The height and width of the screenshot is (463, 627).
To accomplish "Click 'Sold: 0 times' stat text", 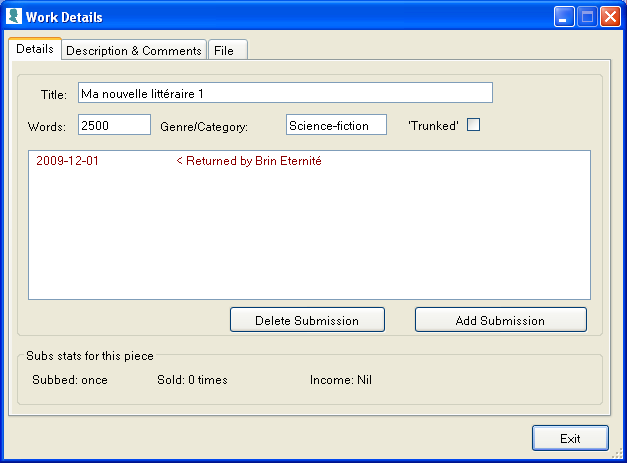I will click(192, 380).
